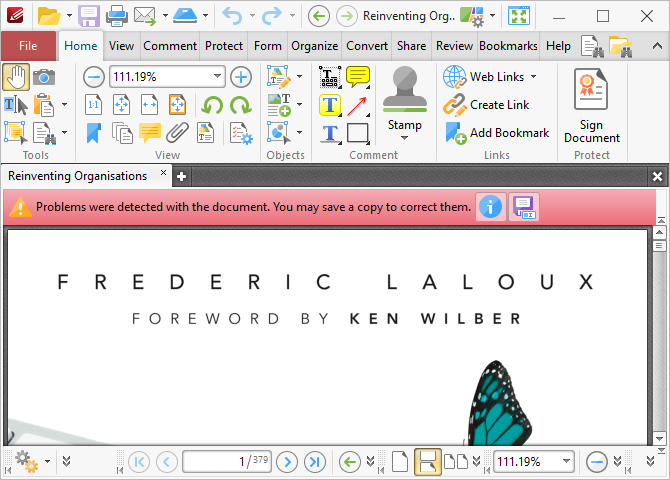Open the Protect tab

click(224, 46)
